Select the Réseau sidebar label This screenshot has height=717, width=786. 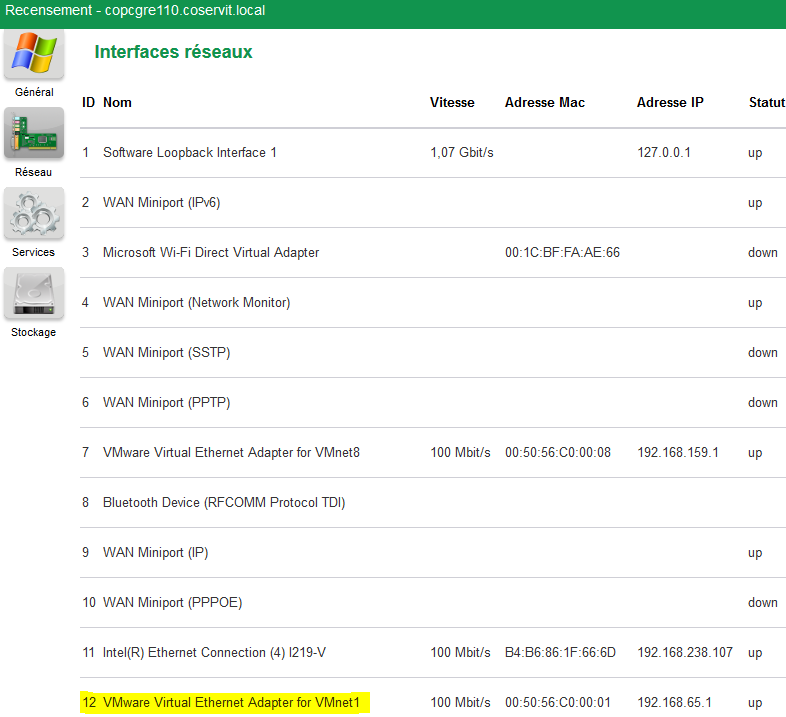[x=34, y=172]
